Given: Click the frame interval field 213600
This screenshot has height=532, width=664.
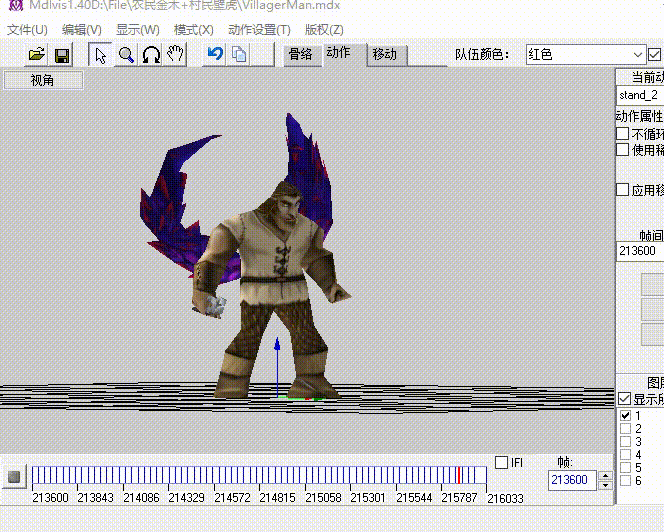Looking at the screenshot, I should pos(640,251).
